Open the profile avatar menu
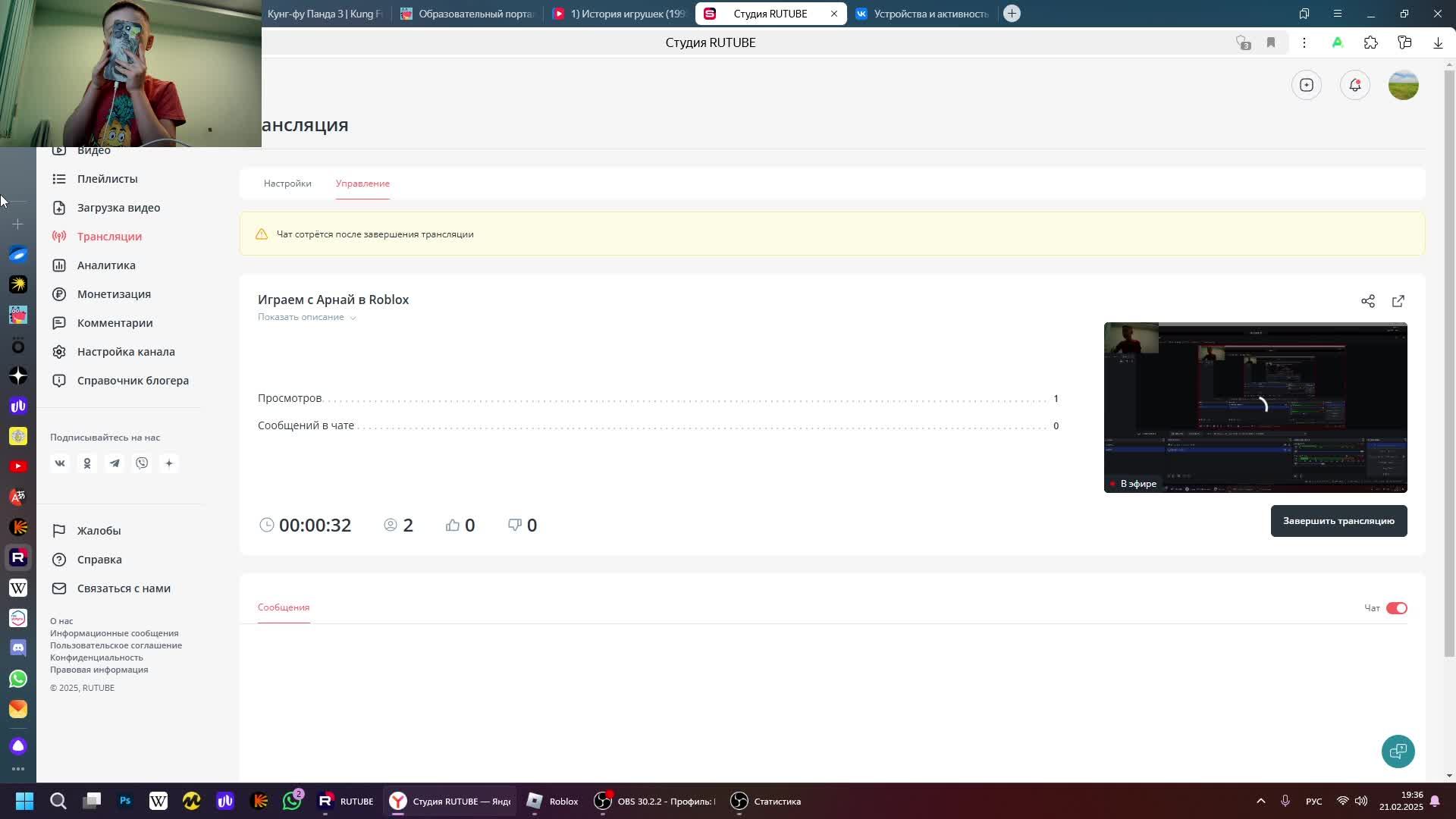The width and height of the screenshot is (1456, 819). 1404,85
